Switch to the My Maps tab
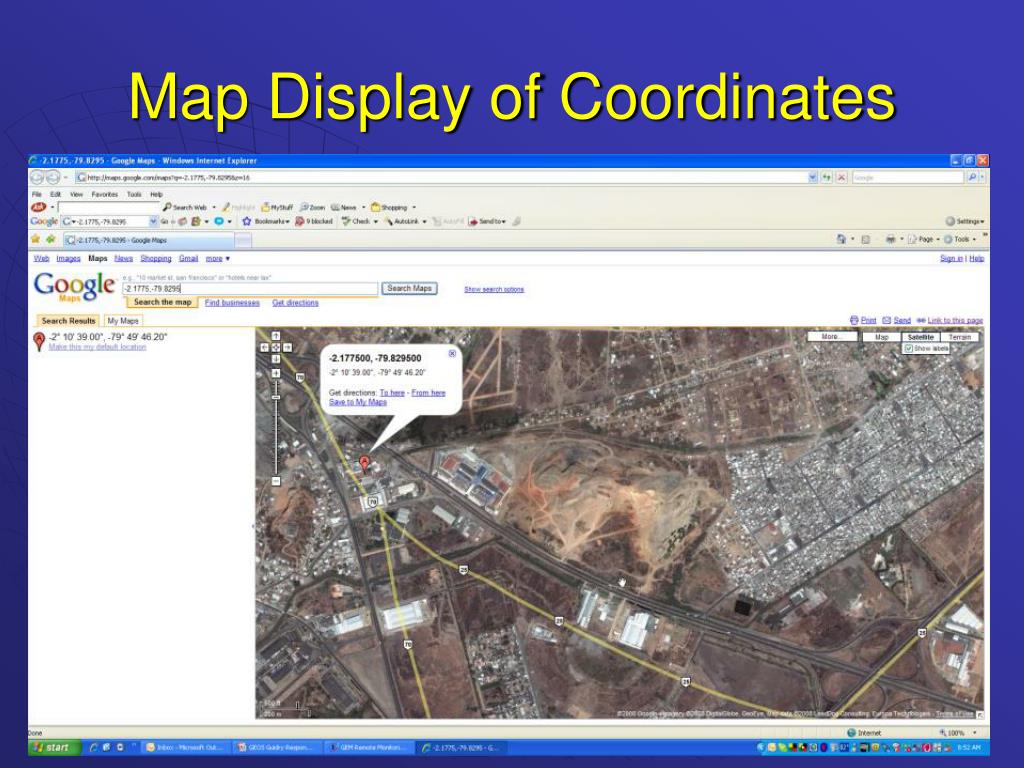Viewport: 1024px width, 768px height. coord(123,321)
